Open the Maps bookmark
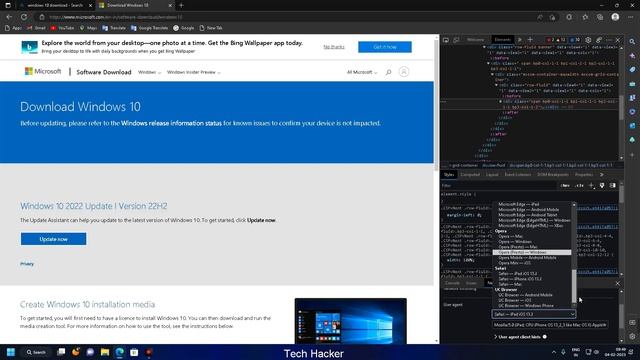The height and width of the screenshot is (360, 640). coord(88,28)
